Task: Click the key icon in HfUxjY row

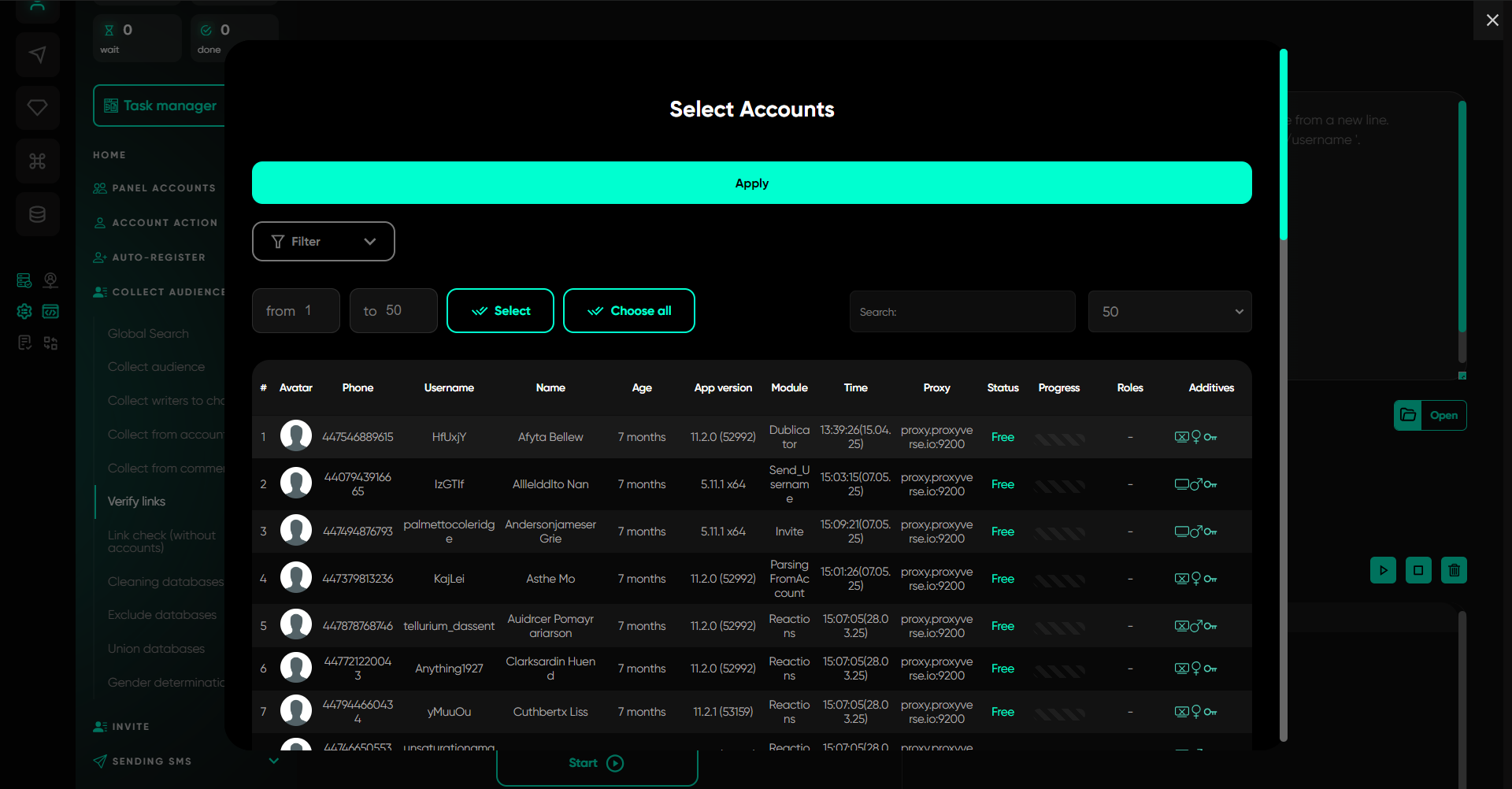Action: 1210,437
